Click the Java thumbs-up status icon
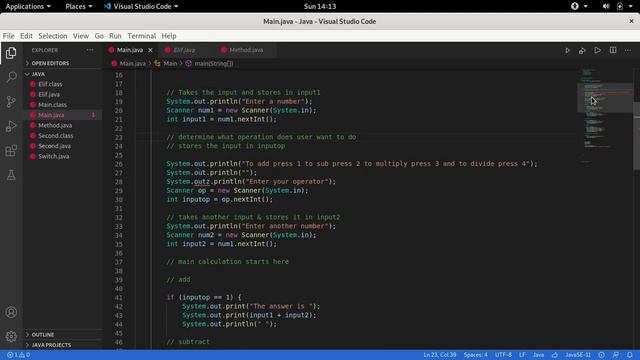Screen dimensions: 640x360 click(555, 355)
